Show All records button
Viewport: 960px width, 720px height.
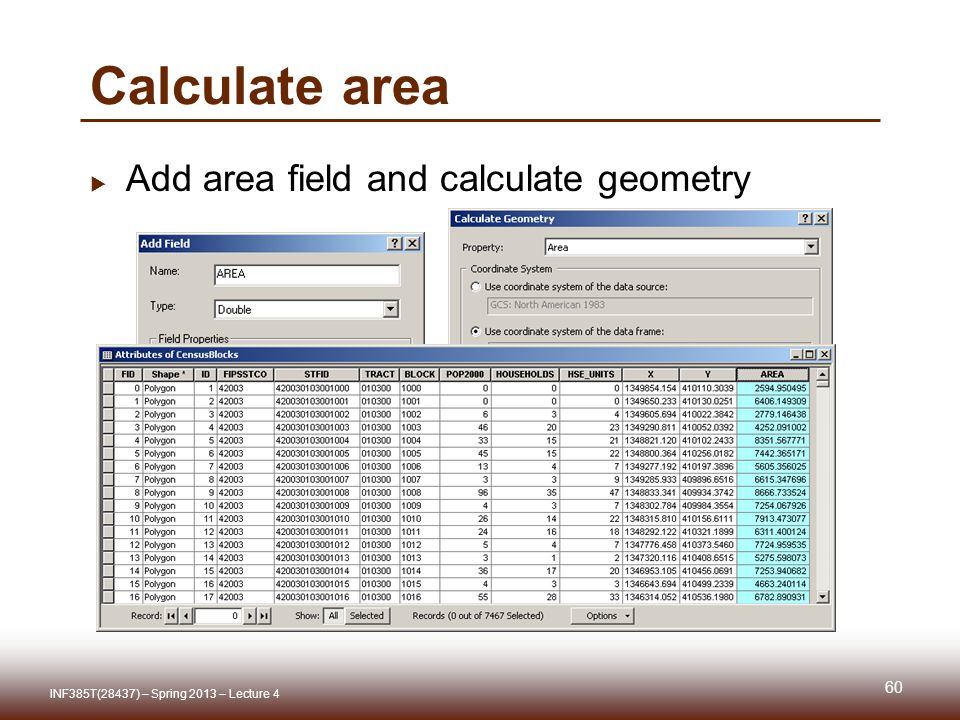pyautogui.click(x=333, y=616)
